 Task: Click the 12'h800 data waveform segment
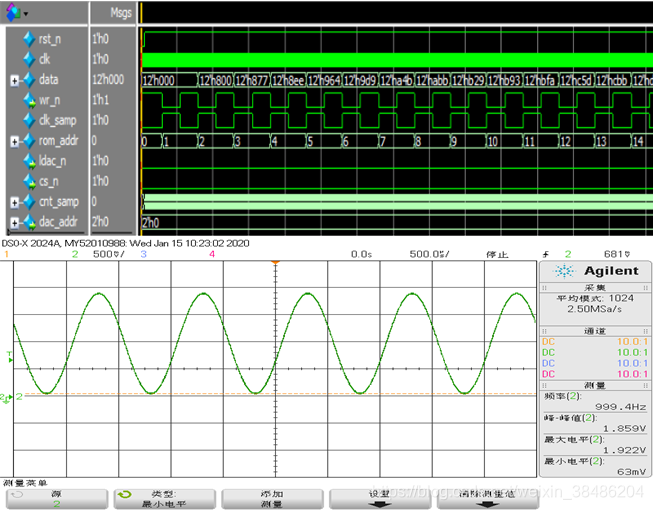[216, 80]
